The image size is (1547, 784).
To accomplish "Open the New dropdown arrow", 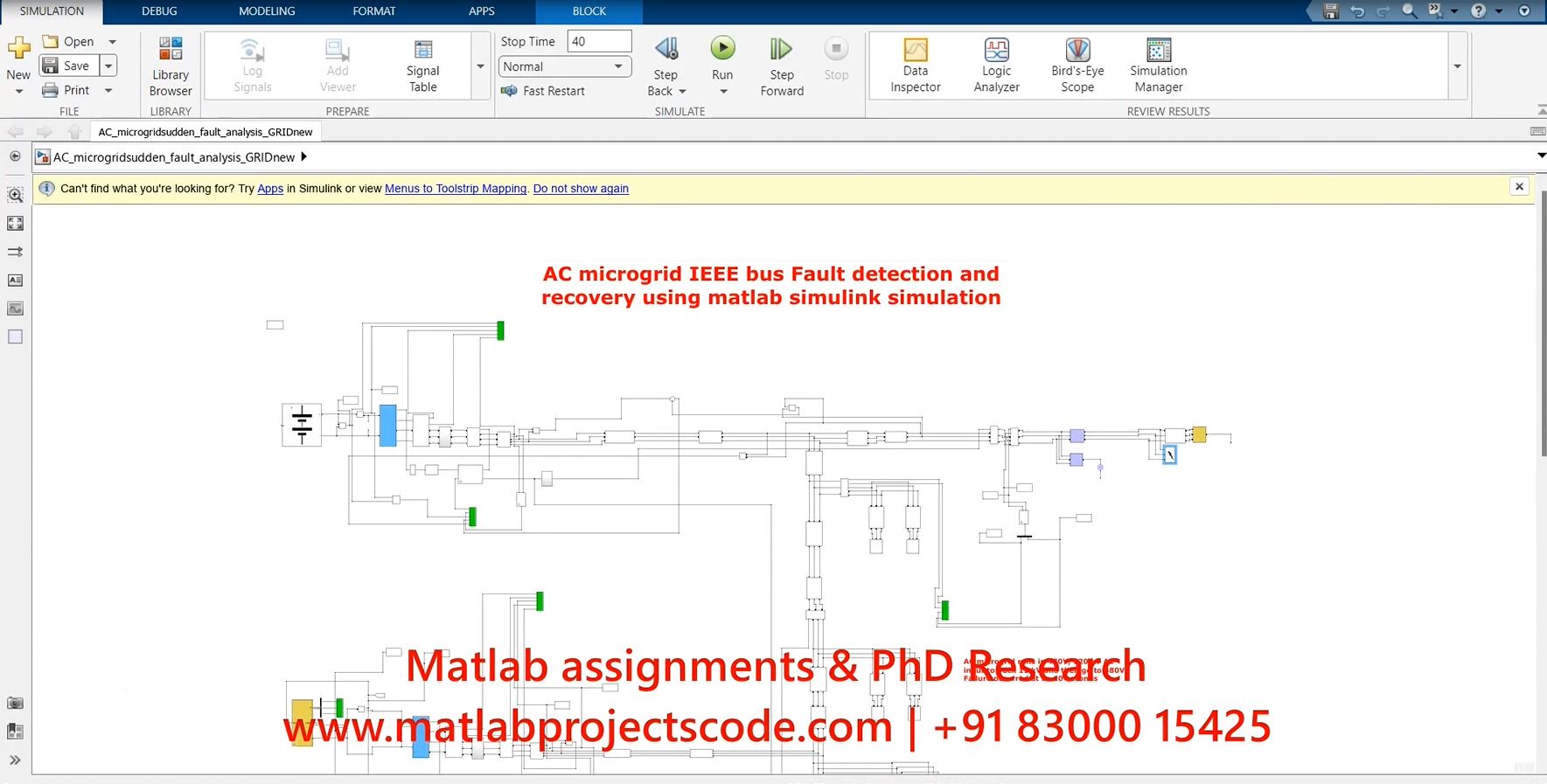I will [x=18, y=91].
